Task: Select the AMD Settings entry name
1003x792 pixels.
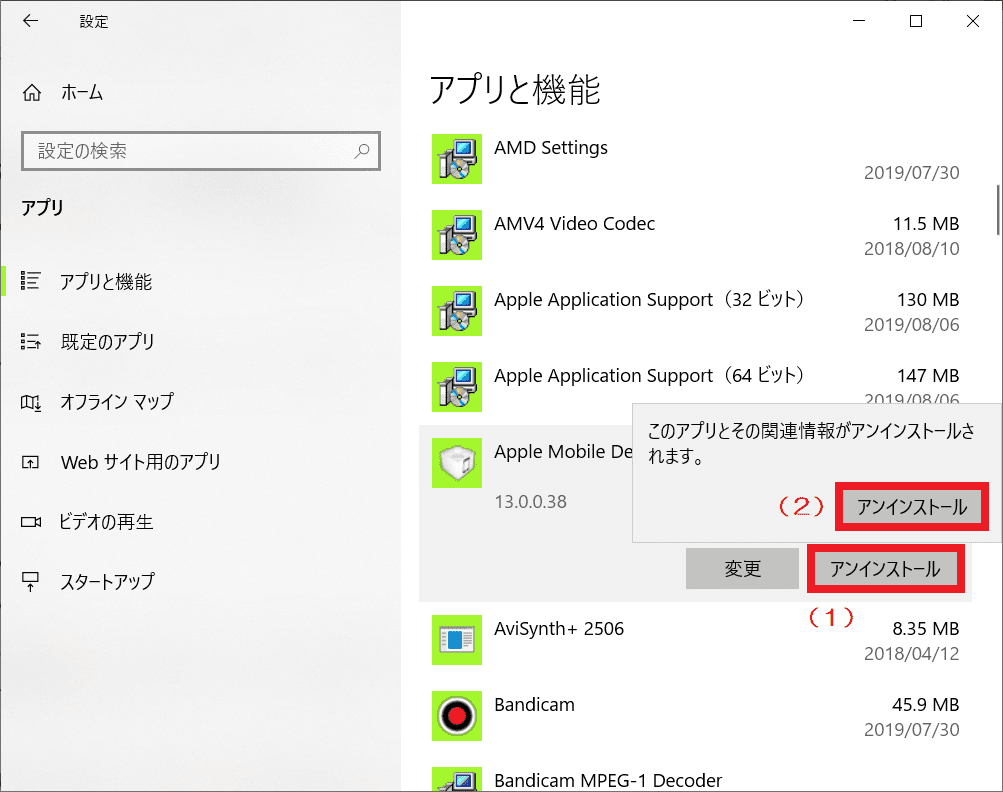Action: tap(551, 148)
